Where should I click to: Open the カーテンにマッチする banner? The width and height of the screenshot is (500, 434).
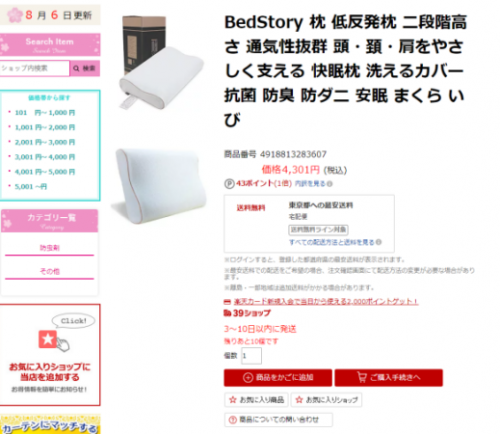pos(50,424)
